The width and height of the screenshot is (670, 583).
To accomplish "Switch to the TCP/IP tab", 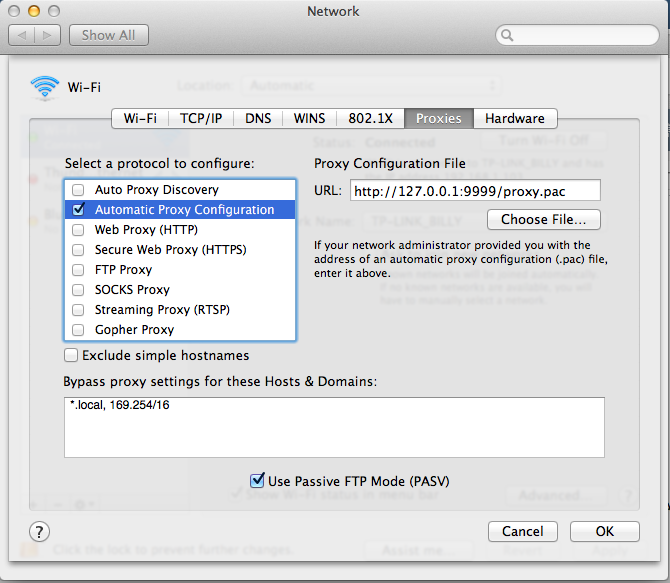I will [x=201, y=118].
